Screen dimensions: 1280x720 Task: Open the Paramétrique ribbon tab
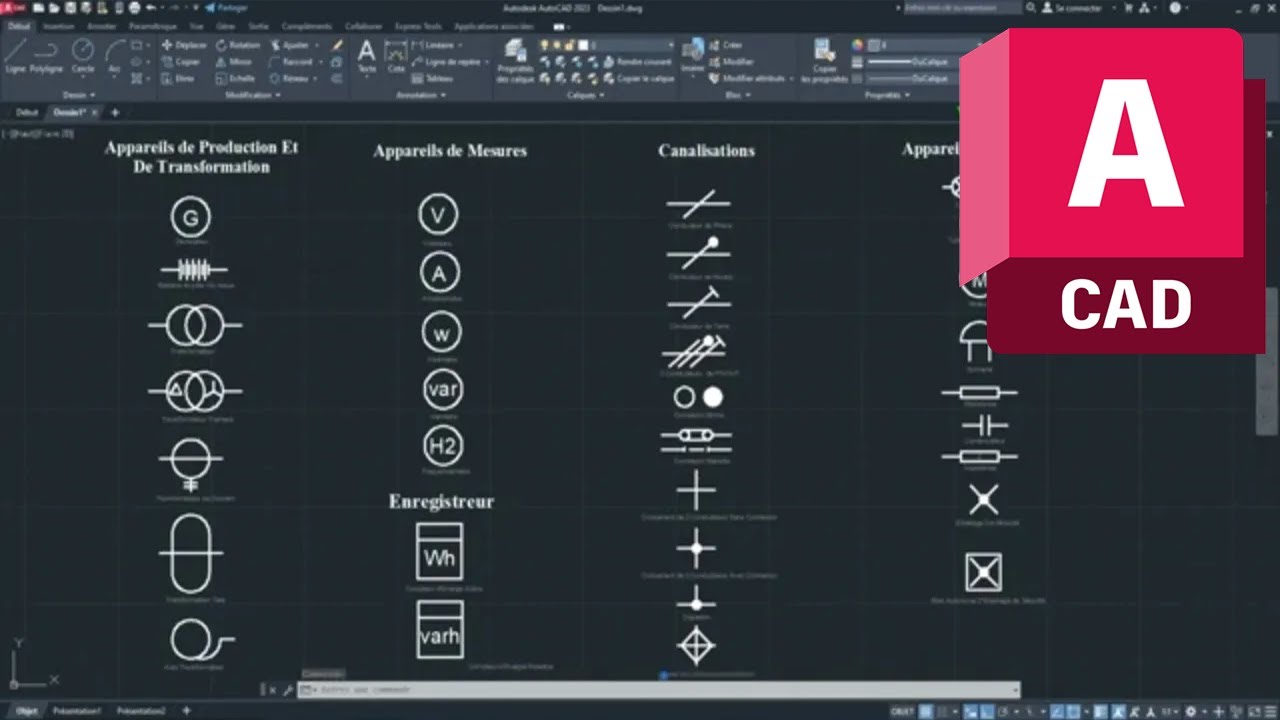click(152, 26)
